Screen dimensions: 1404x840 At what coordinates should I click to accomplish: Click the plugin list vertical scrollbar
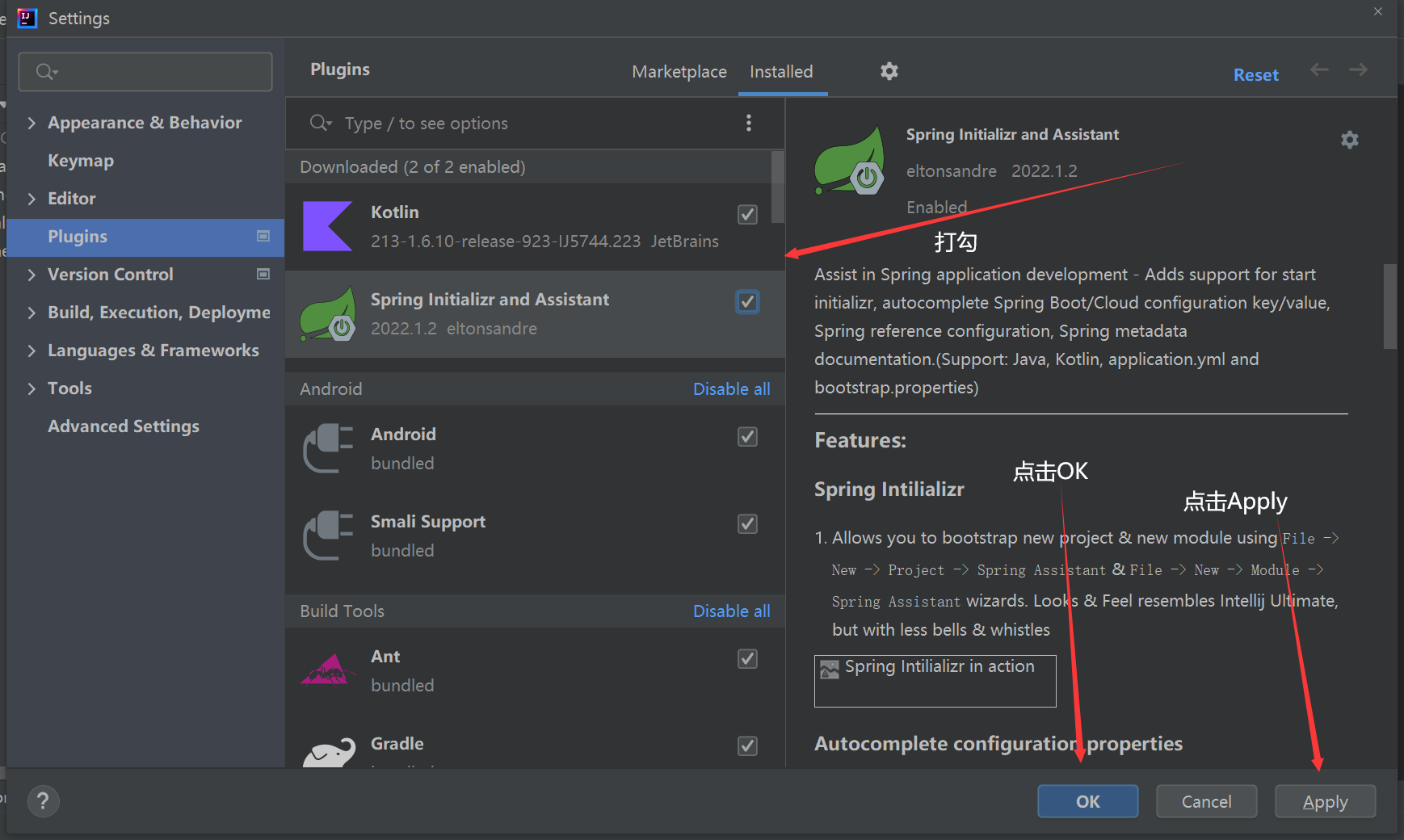click(x=778, y=187)
